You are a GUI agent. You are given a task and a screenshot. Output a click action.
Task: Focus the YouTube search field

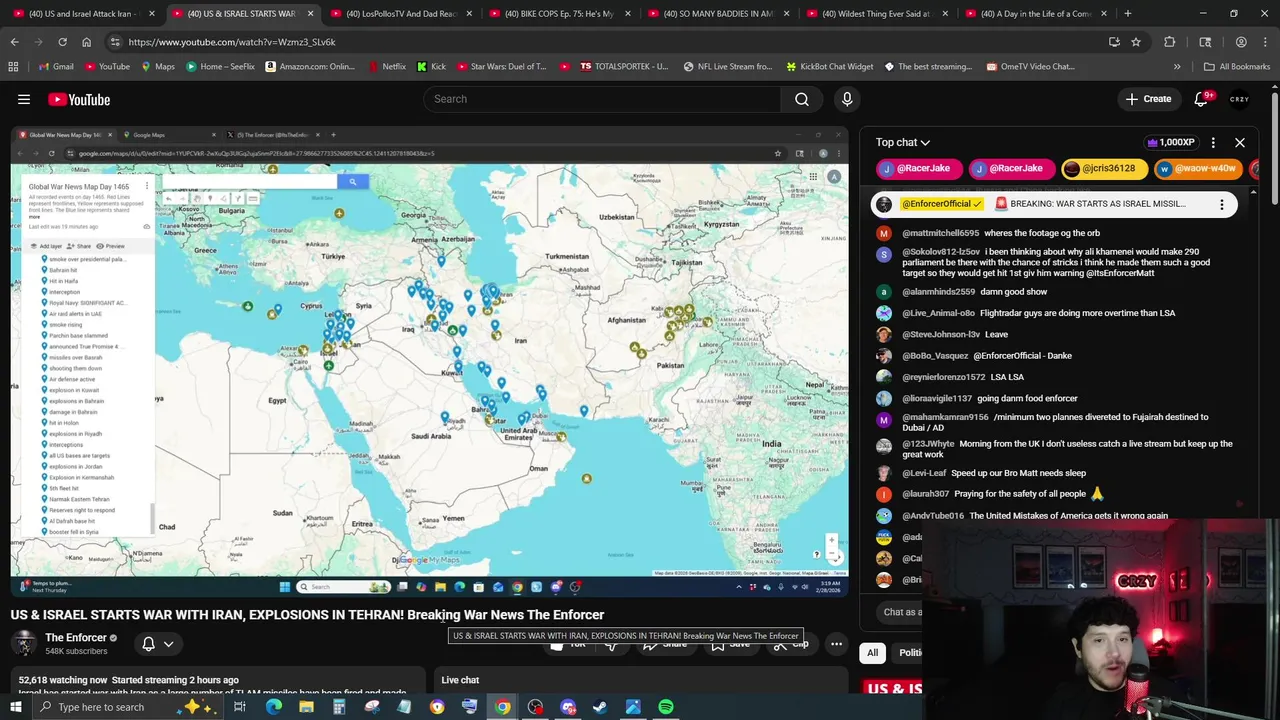[601, 99]
